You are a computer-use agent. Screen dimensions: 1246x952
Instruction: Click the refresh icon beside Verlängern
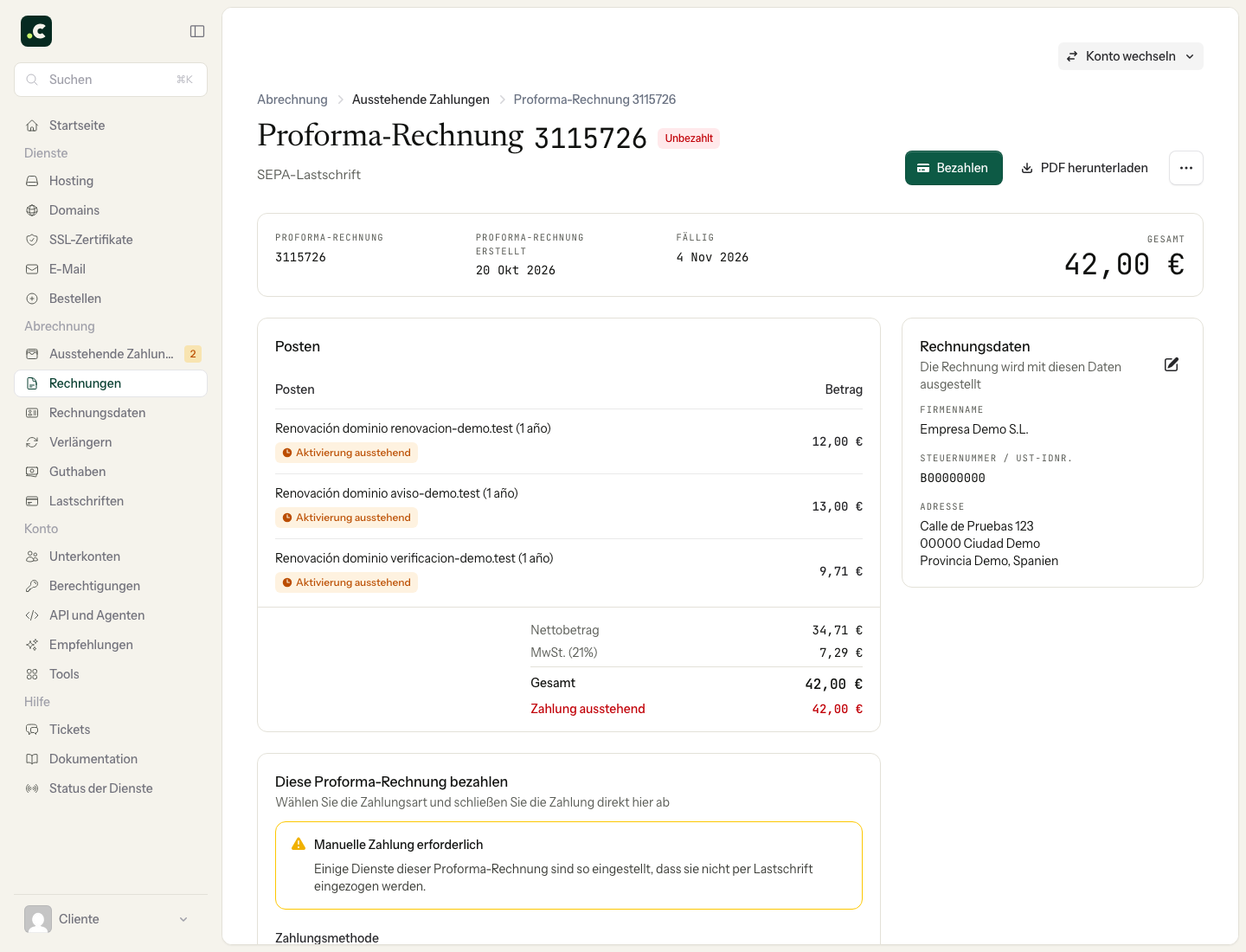[x=32, y=442]
